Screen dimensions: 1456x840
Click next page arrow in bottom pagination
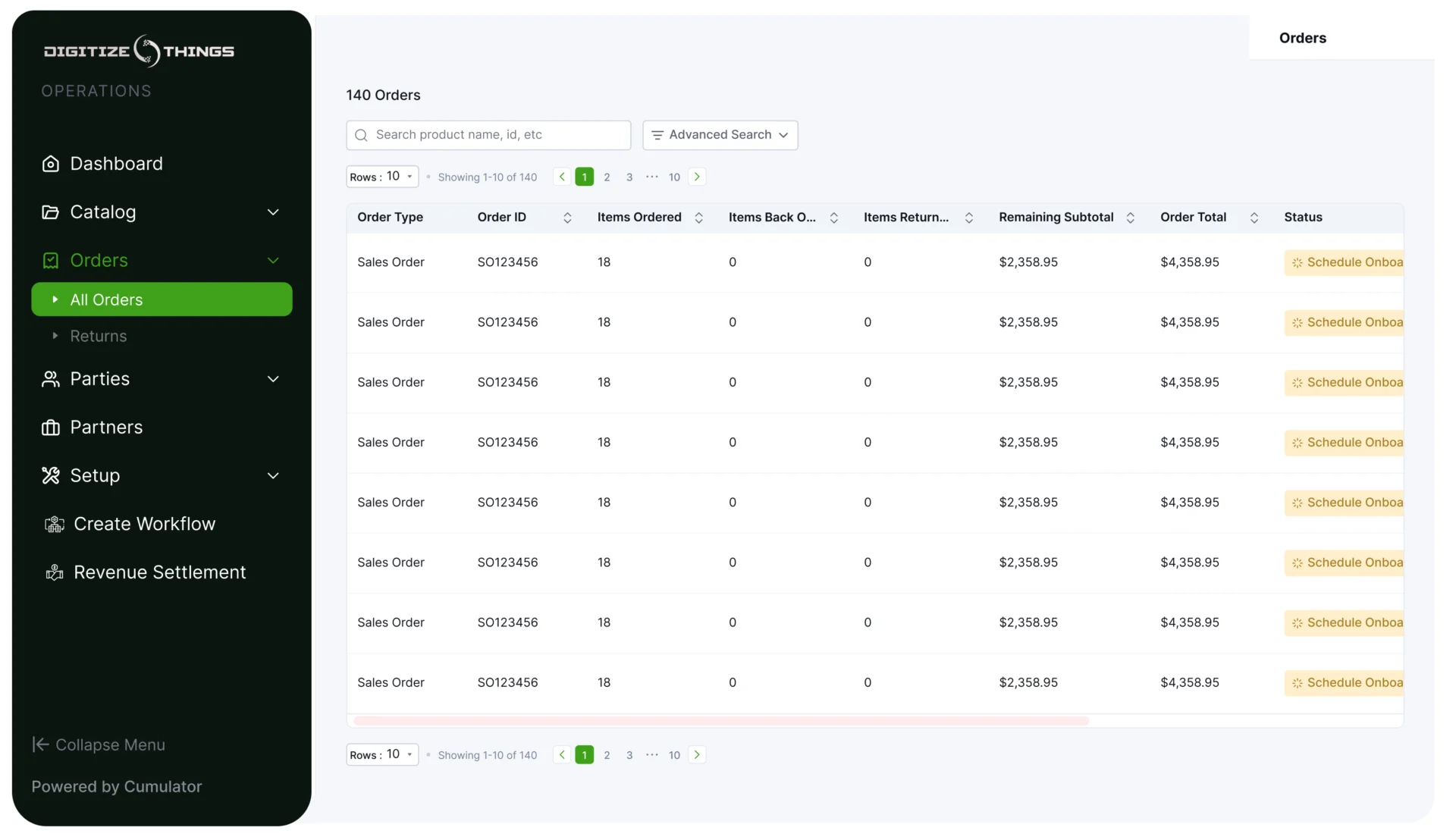pos(697,754)
